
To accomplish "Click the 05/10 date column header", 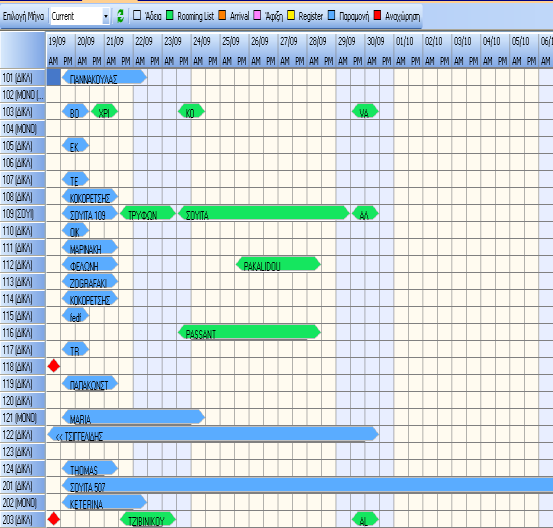I will pyautogui.click(x=524, y=42).
